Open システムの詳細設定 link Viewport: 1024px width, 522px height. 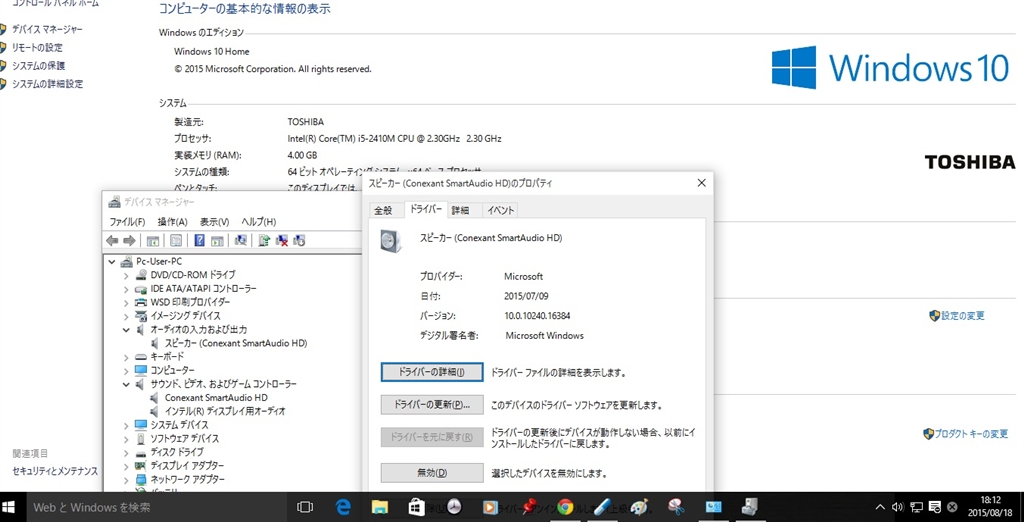click(x=47, y=84)
